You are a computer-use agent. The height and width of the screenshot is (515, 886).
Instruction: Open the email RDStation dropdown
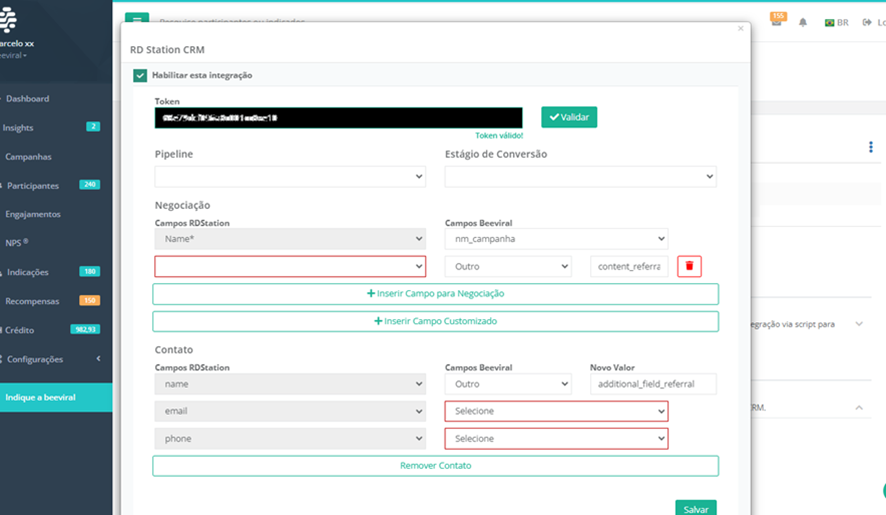[290, 411]
